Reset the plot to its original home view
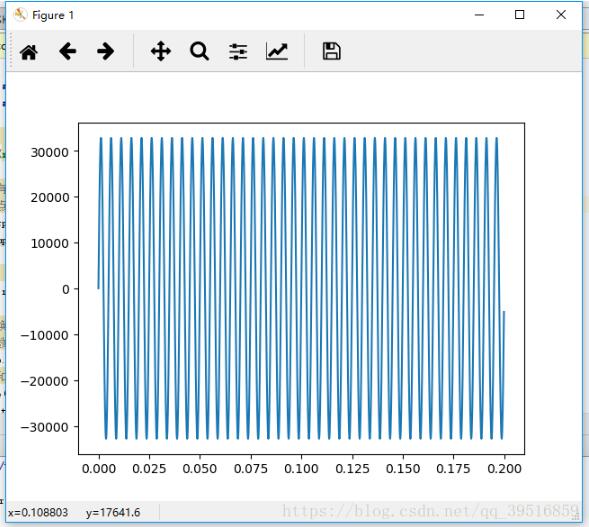 tap(29, 51)
